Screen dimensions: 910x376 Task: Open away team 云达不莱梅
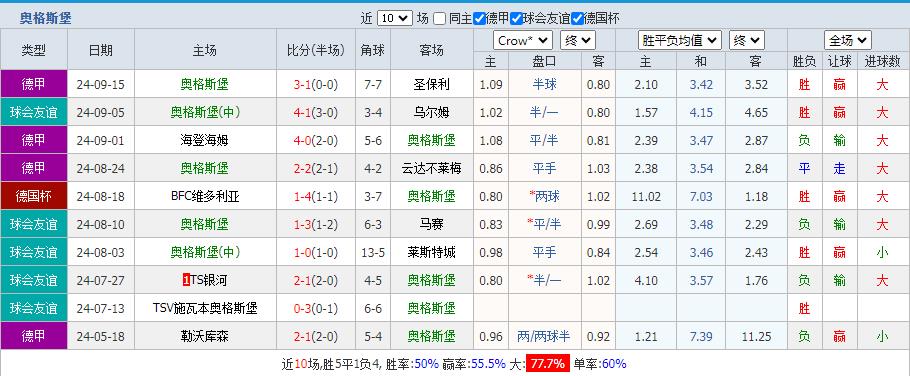coord(431,168)
